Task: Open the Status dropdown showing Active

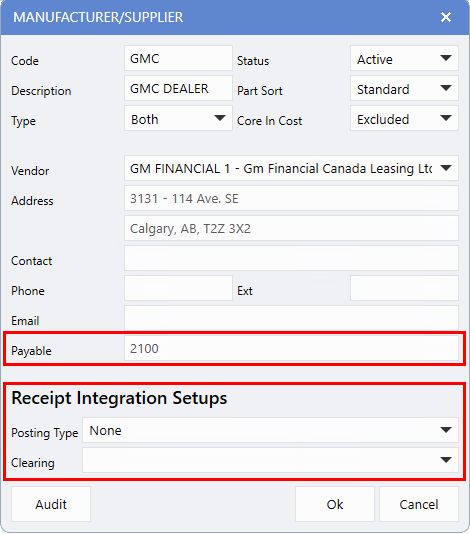Action: 404,59
